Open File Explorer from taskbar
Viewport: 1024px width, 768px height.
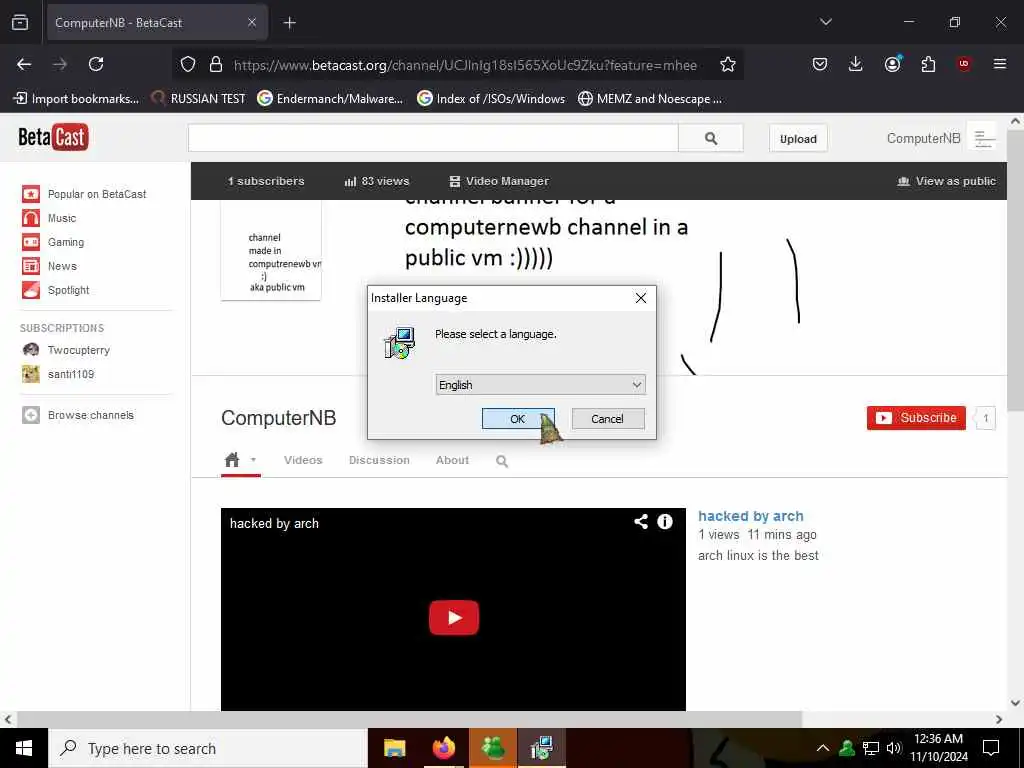click(x=394, y=748)
